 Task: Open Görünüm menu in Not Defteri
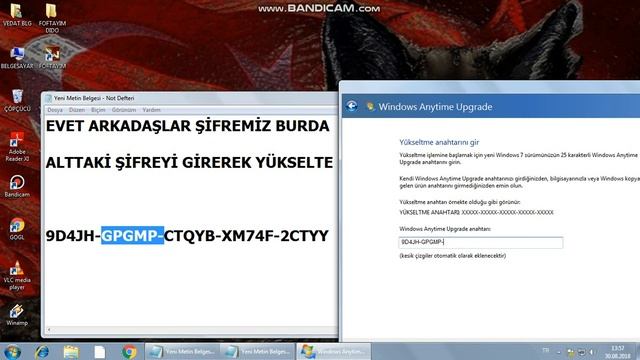[x=124, y=110]
